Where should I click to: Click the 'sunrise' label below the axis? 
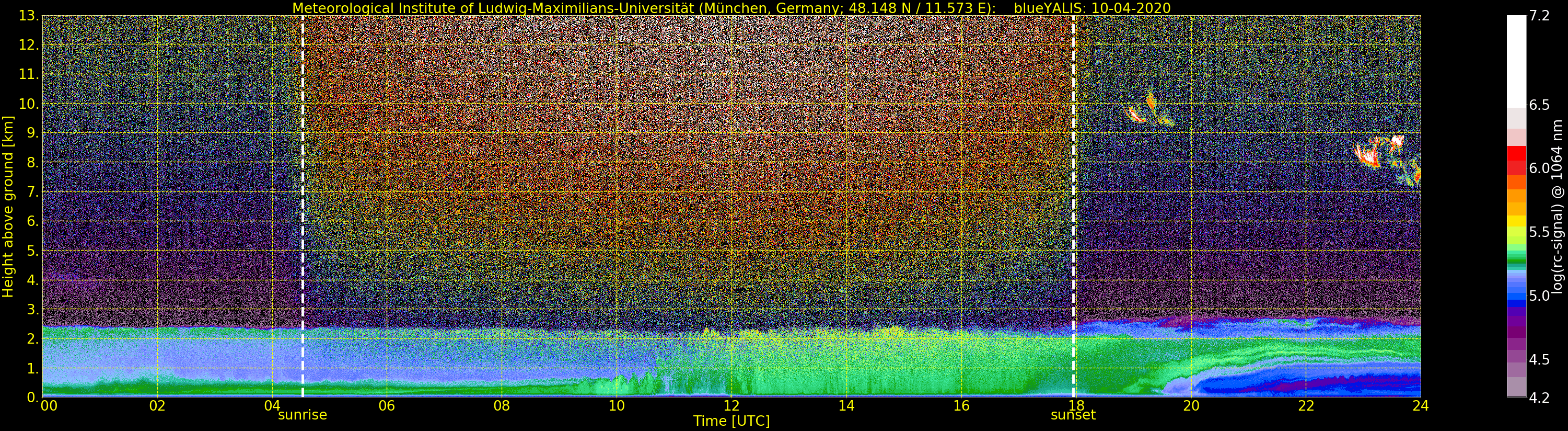pyautogui.click(x=303, y=415)
